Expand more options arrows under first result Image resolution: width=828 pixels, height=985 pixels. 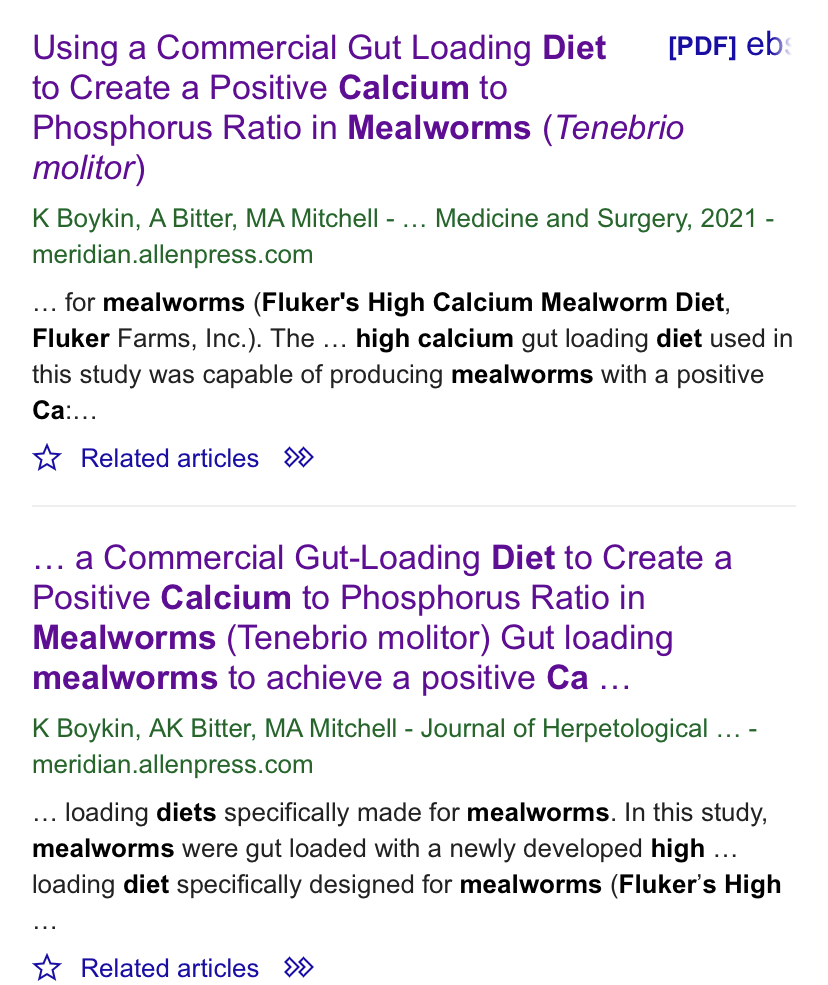pos(298,457)
